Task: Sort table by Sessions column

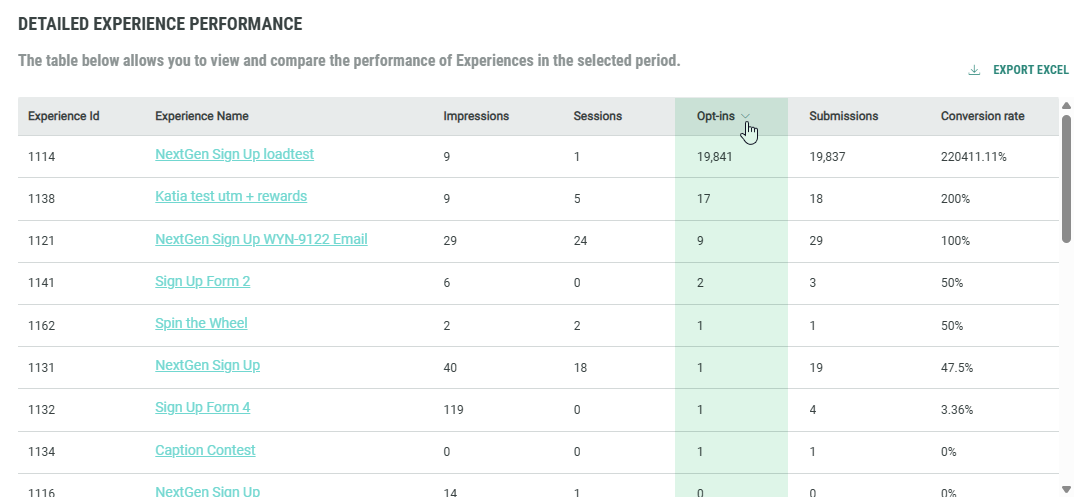Action: tap(597, 116)
